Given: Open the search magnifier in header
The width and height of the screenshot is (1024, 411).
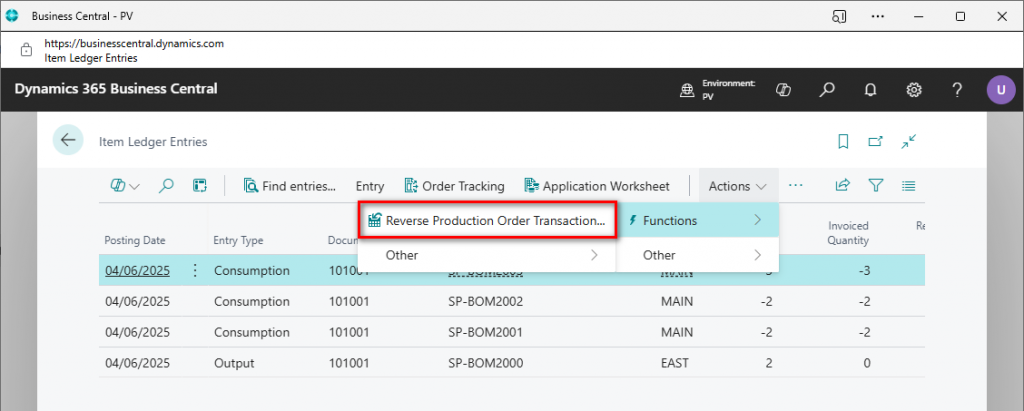Looking at the screenshot, I should tap(827, 90).
